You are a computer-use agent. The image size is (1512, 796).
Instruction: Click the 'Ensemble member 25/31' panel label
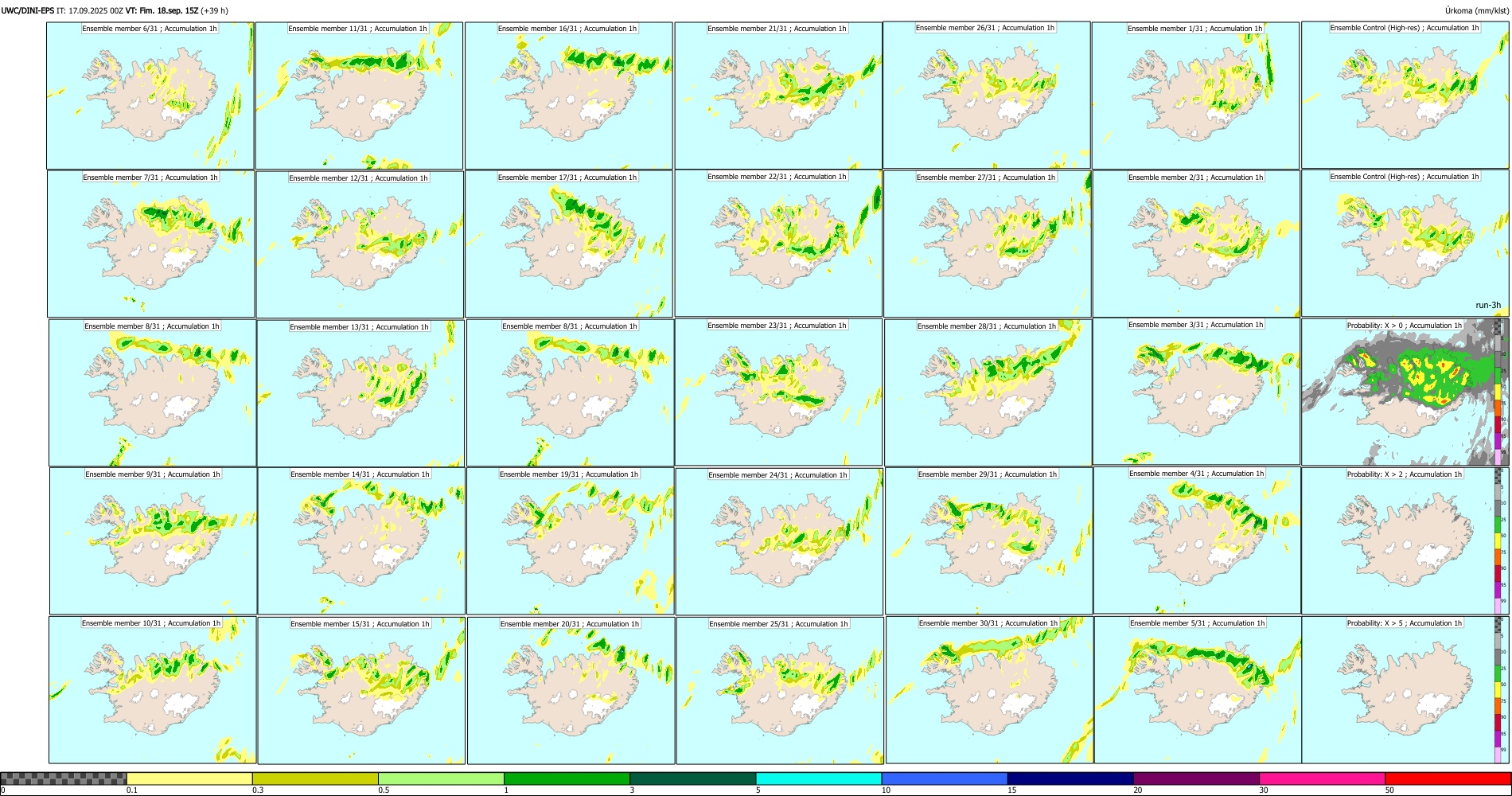point(779,624)
